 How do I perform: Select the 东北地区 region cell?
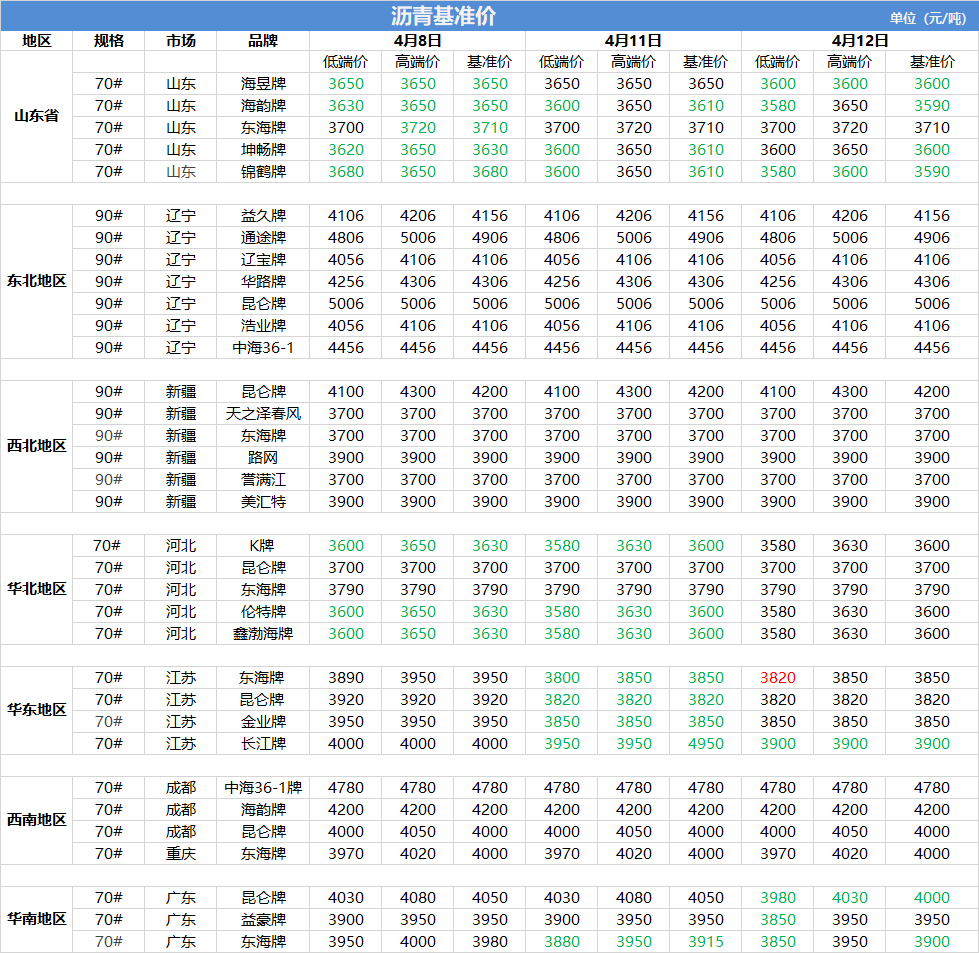[36, 281]
